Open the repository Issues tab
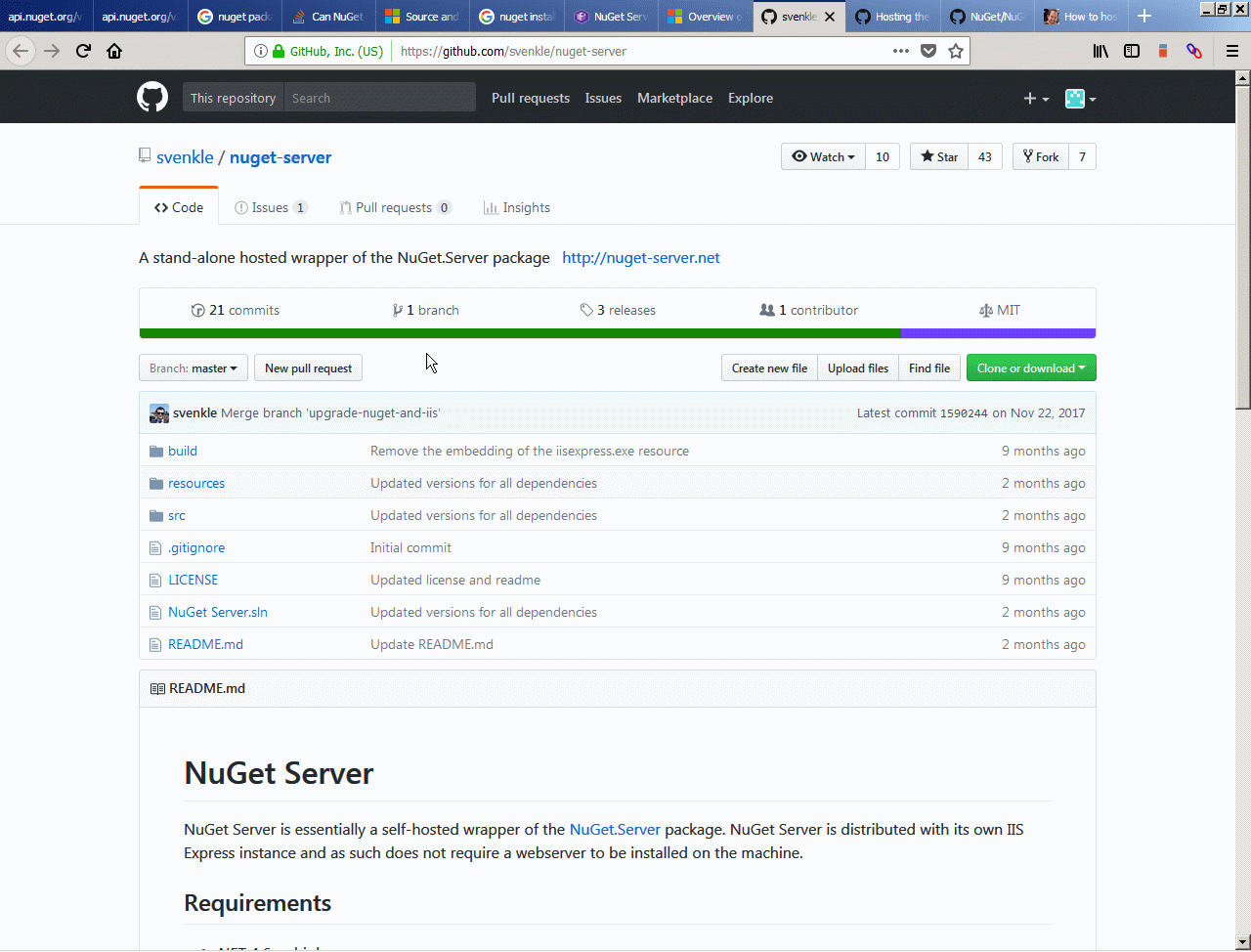 [271, 207]
